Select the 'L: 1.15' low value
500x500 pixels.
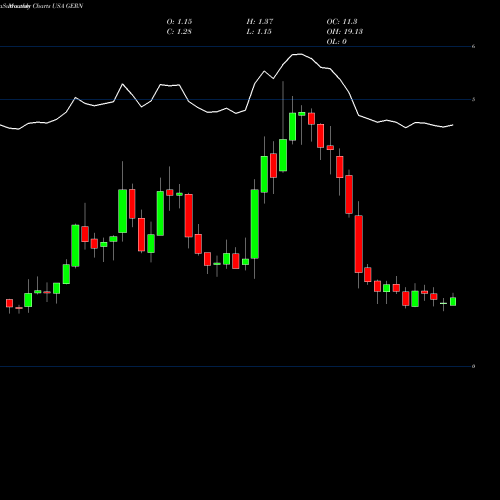coord(259,31)
